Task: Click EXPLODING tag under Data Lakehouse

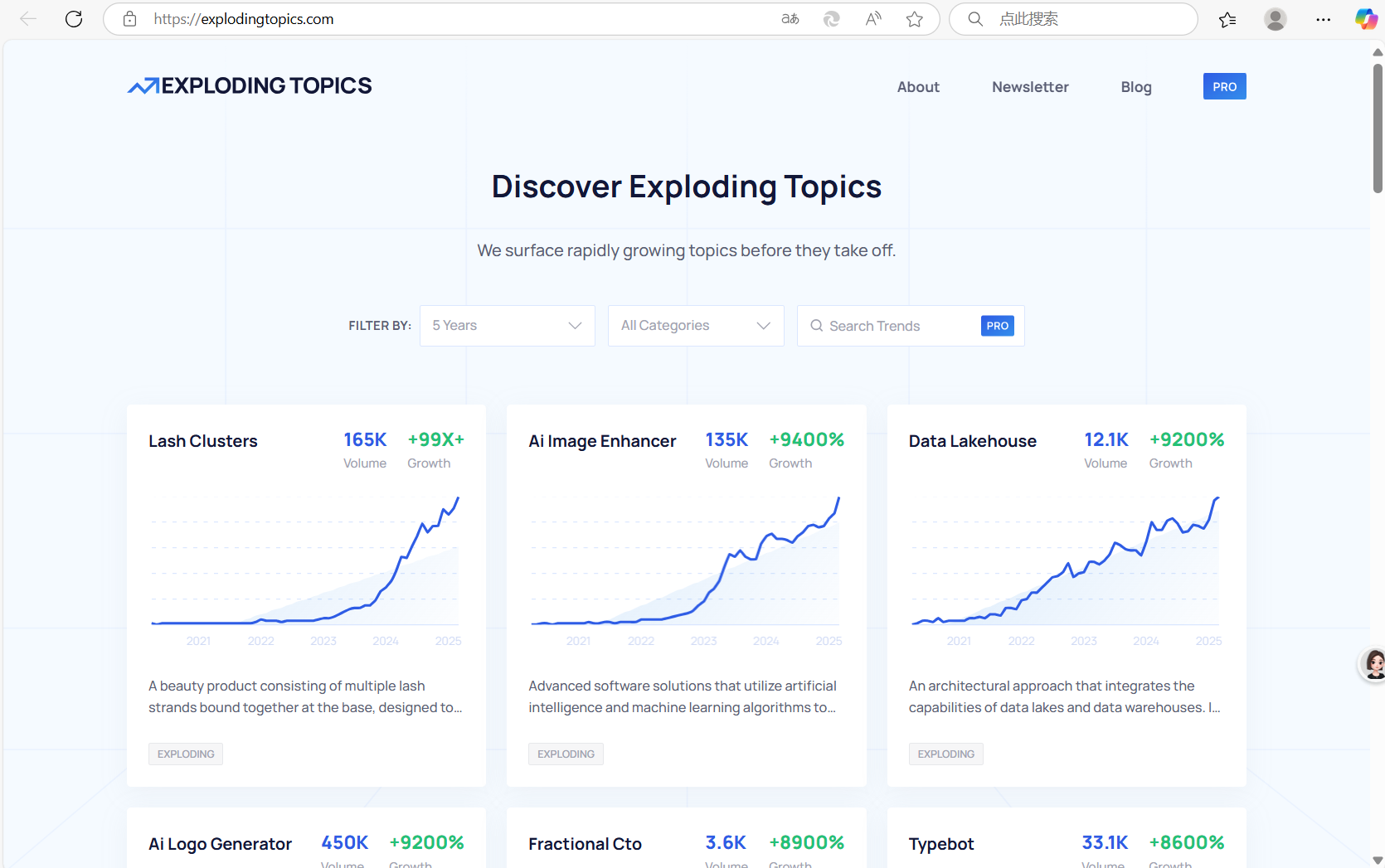Action: pos(946,754)
